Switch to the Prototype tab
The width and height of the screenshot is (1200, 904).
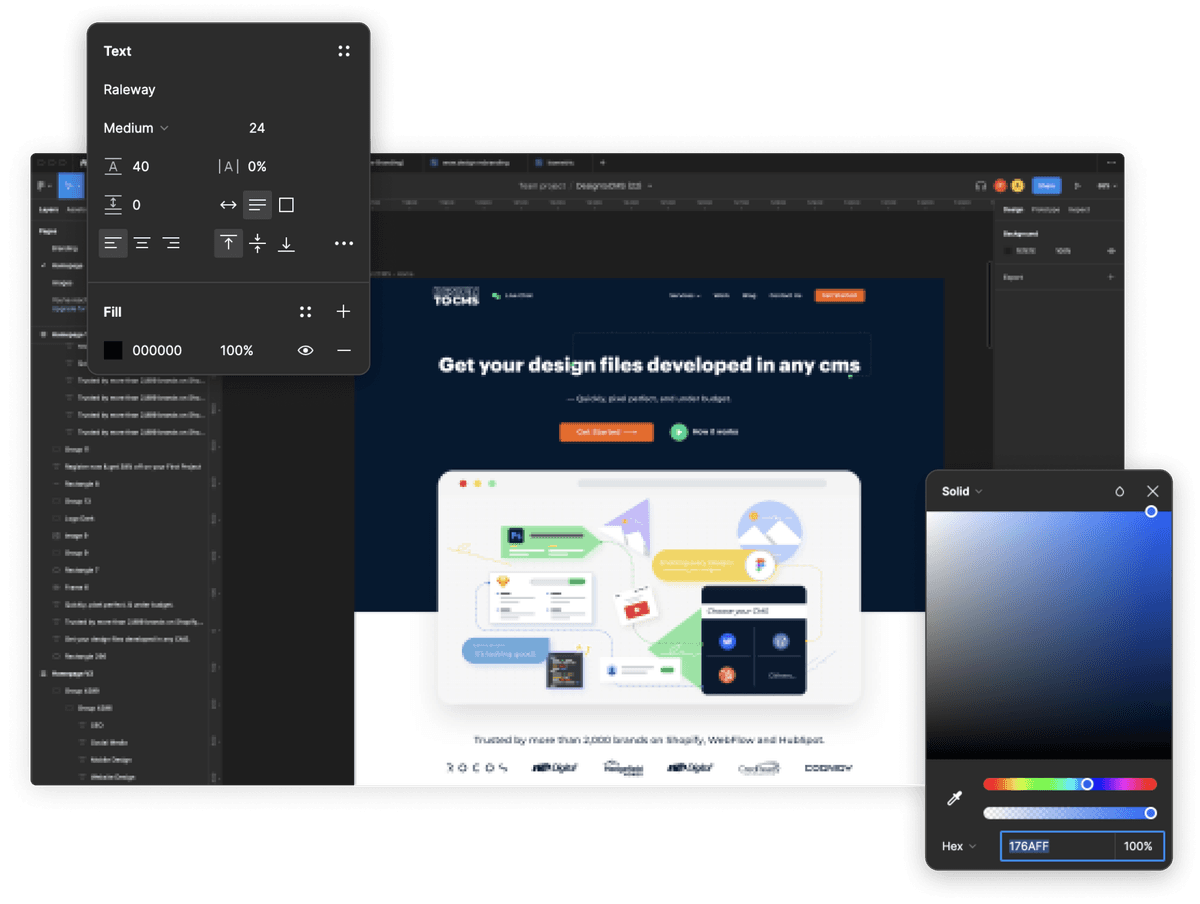(1046, 210)
